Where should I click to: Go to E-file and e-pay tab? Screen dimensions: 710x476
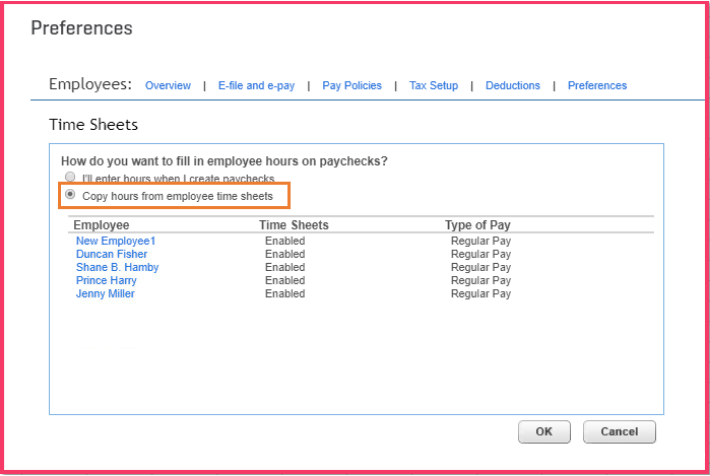pos(256,86)
